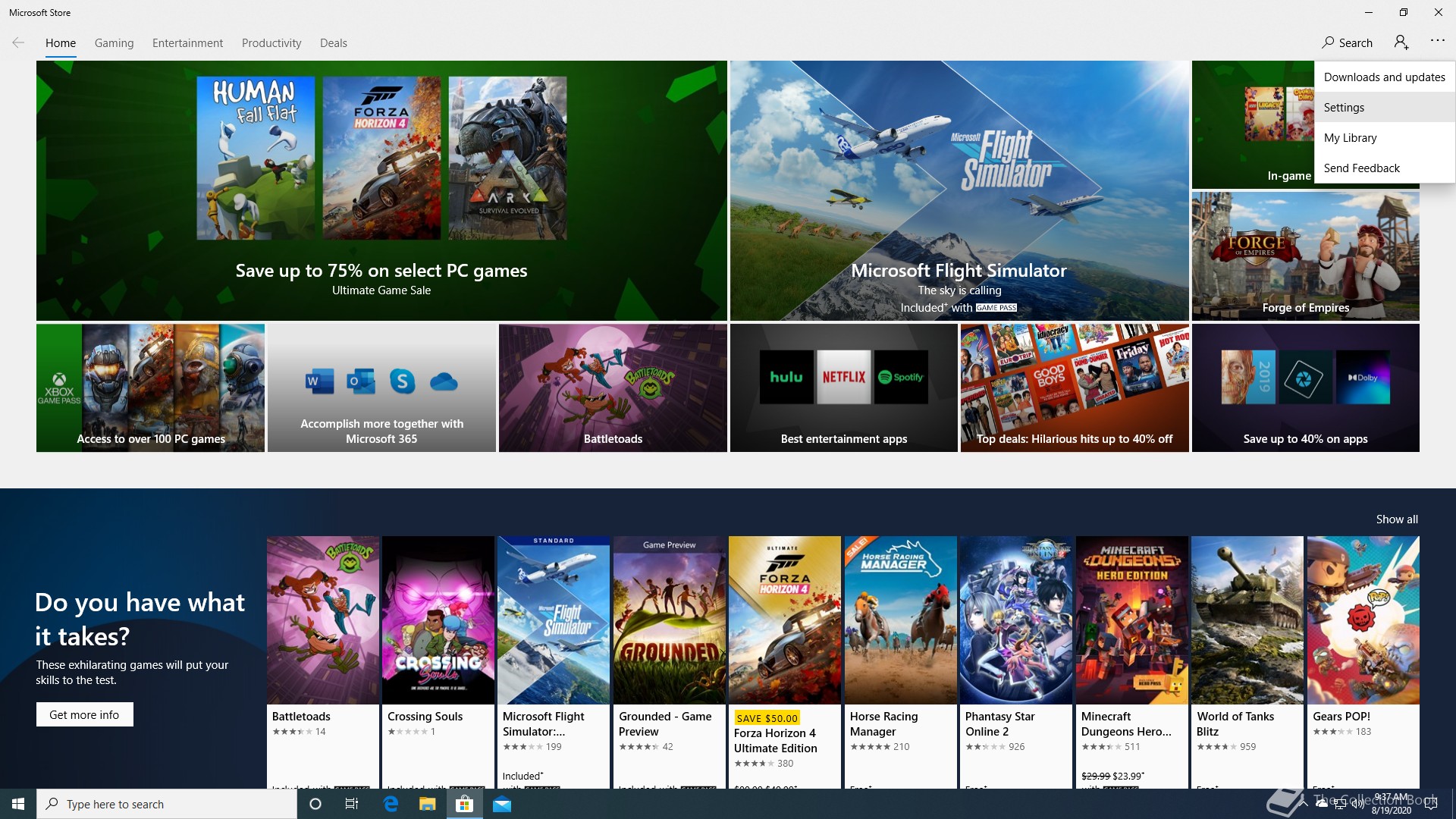
Task: Open the Top deals Hilarious hits tile
Action: [x=1075, y=388]
